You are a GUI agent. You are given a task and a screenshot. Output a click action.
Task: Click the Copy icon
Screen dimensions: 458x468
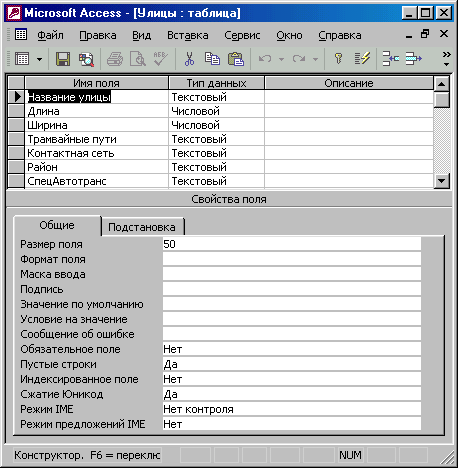(x=212, y=59)
